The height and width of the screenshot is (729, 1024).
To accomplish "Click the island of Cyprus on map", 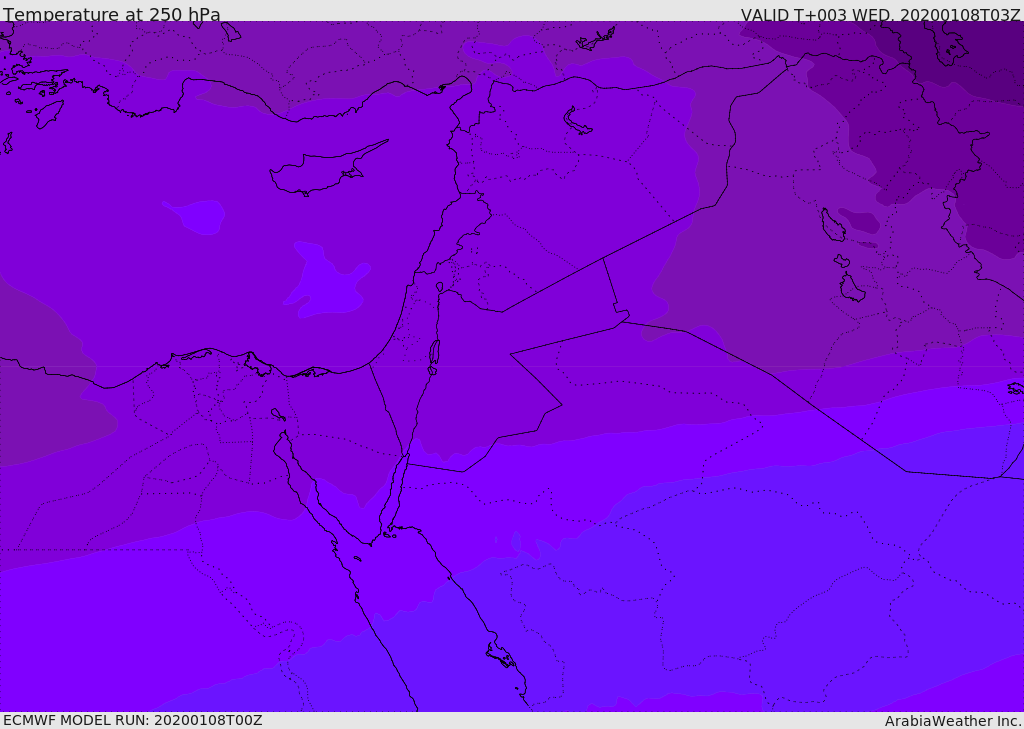I will (x=328, y=169).
